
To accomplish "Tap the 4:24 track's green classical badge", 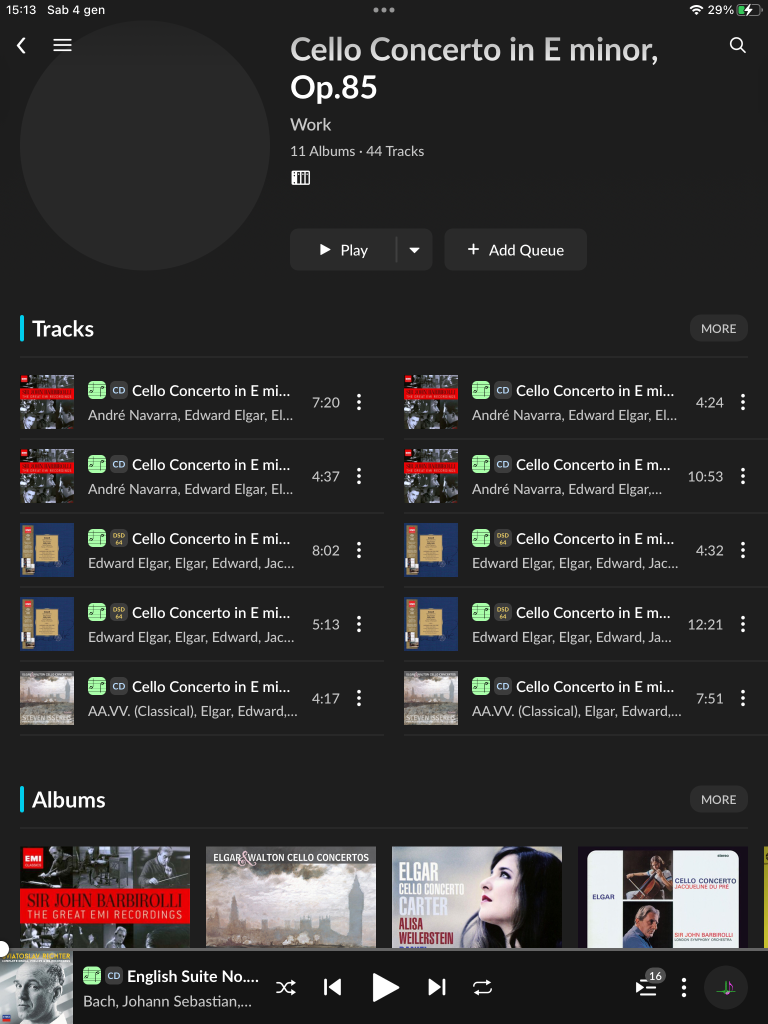I will [481, 391].
